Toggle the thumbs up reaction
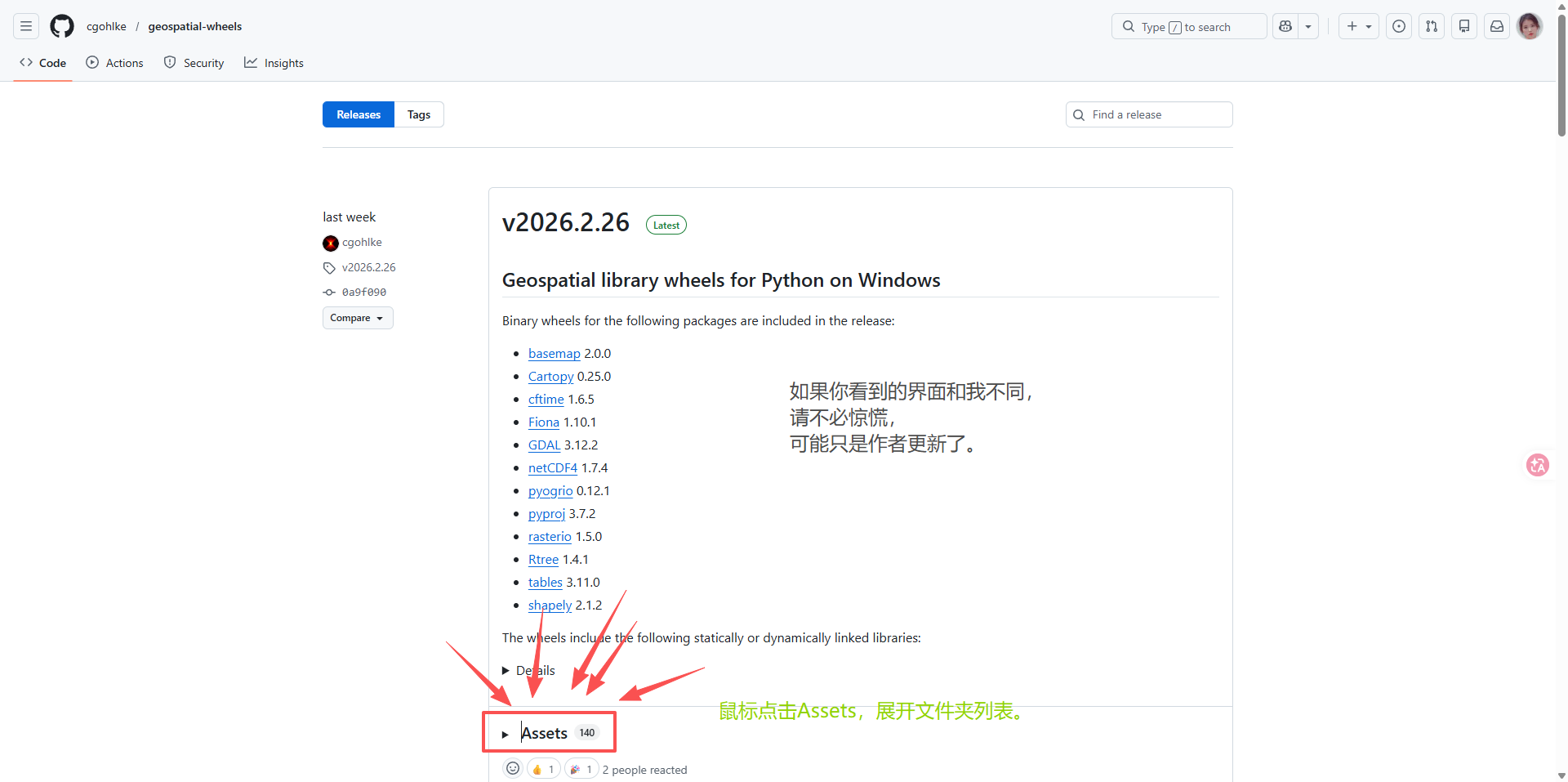Viewport: 1568px width, 782px height. (543, 769)
